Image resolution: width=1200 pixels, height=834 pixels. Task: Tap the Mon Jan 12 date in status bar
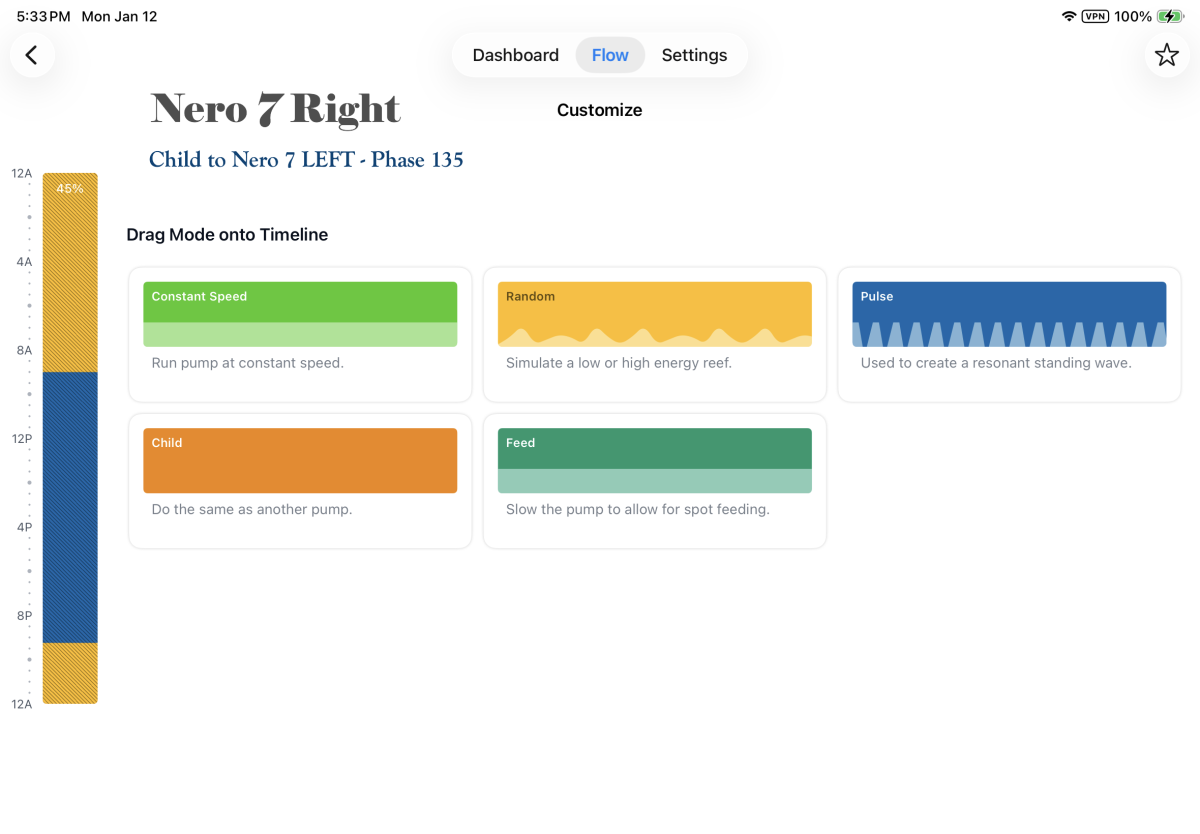click(119, 16)
